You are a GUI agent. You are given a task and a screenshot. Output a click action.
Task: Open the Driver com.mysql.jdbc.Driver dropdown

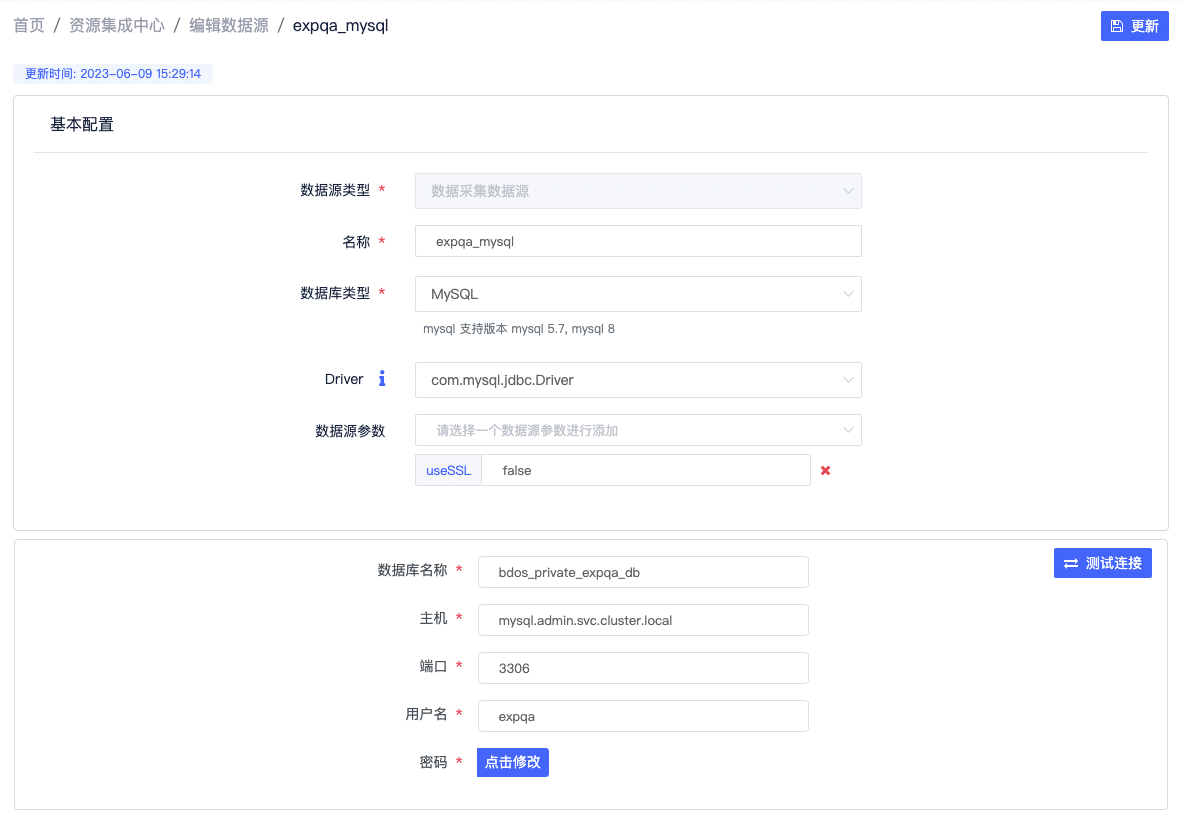tap(638, 380)
